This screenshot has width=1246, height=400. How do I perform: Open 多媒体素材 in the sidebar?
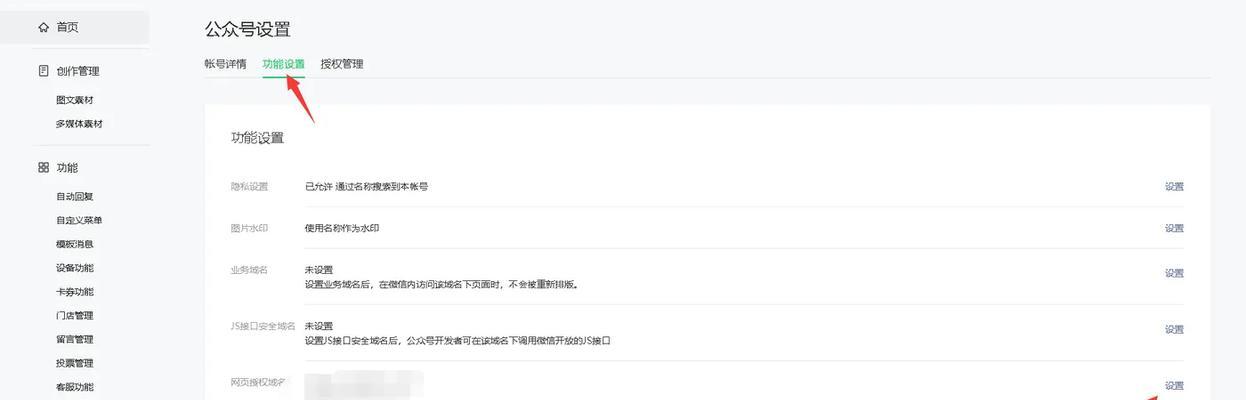tap(79, 124)
